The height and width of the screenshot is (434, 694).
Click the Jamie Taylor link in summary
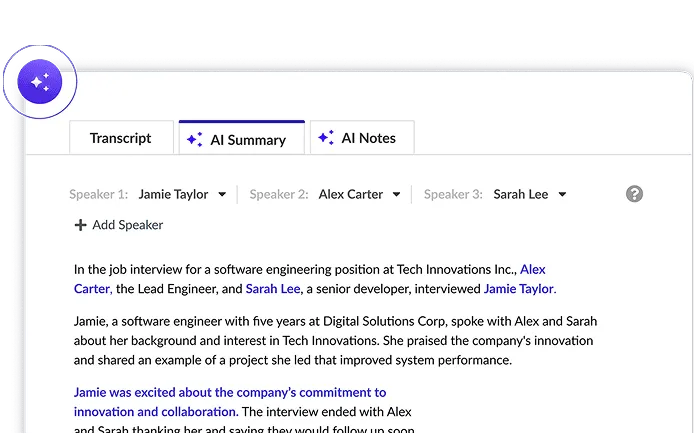(x=520, y=289)
